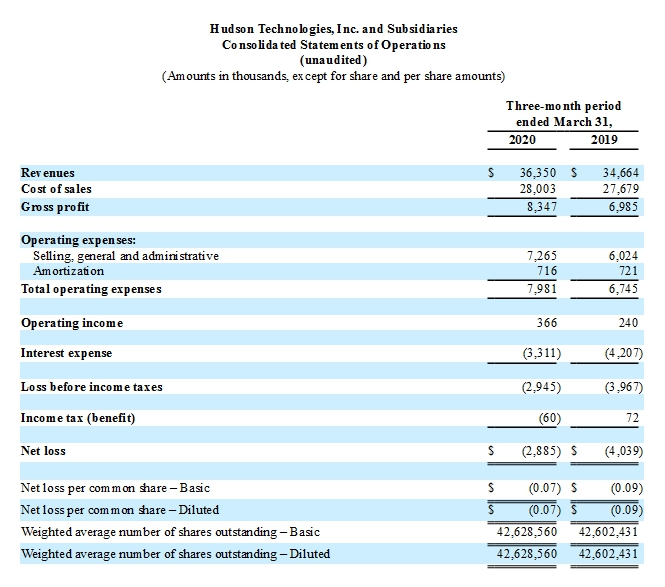
Task: Click the Selling, general and administrative label
Action: [126, 256]
